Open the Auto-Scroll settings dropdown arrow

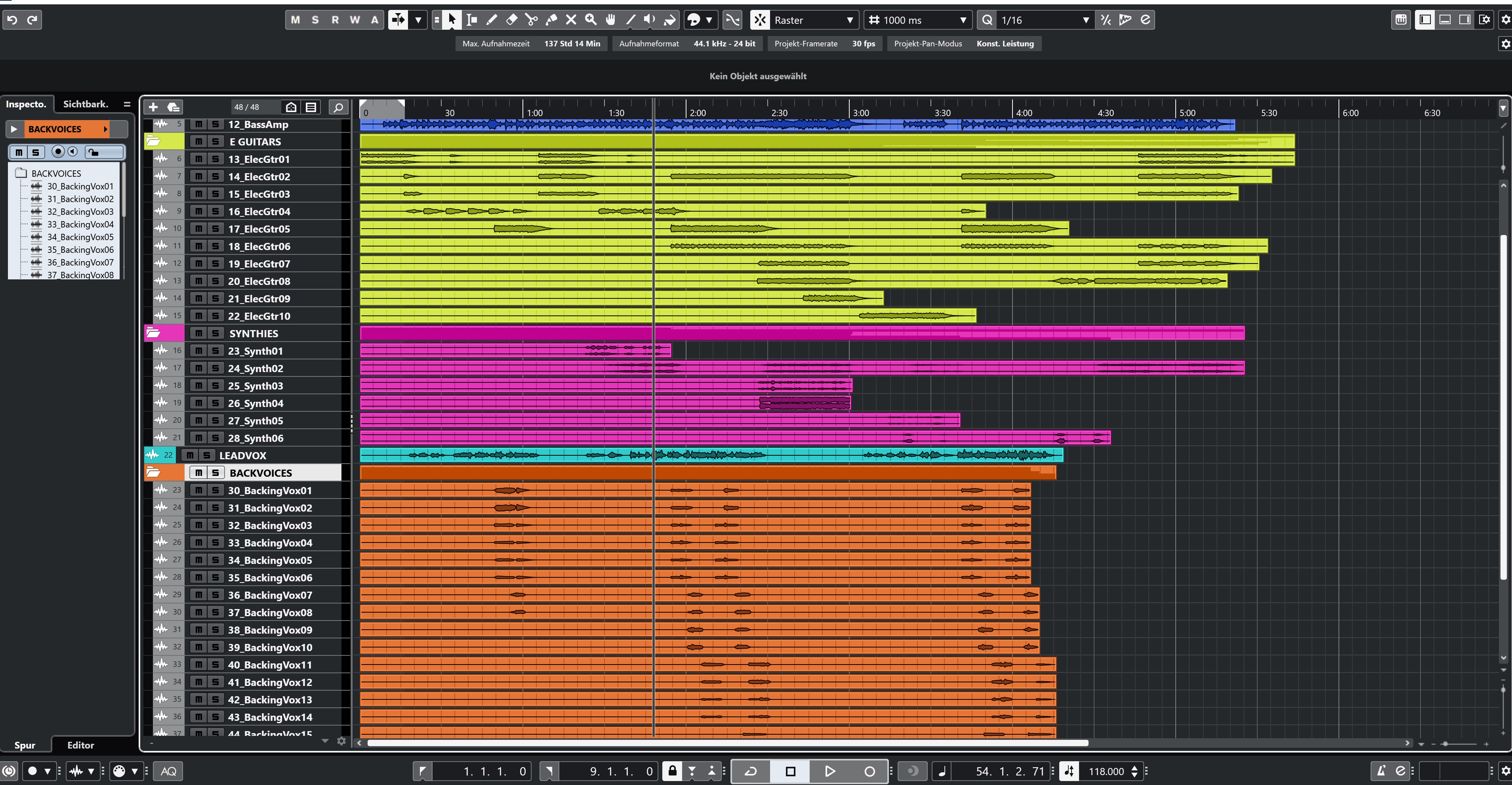click(418, 20)
